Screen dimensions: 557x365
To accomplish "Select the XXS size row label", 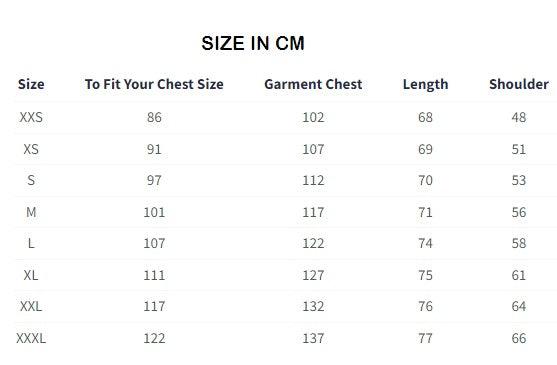I will [x=31, y=117].
